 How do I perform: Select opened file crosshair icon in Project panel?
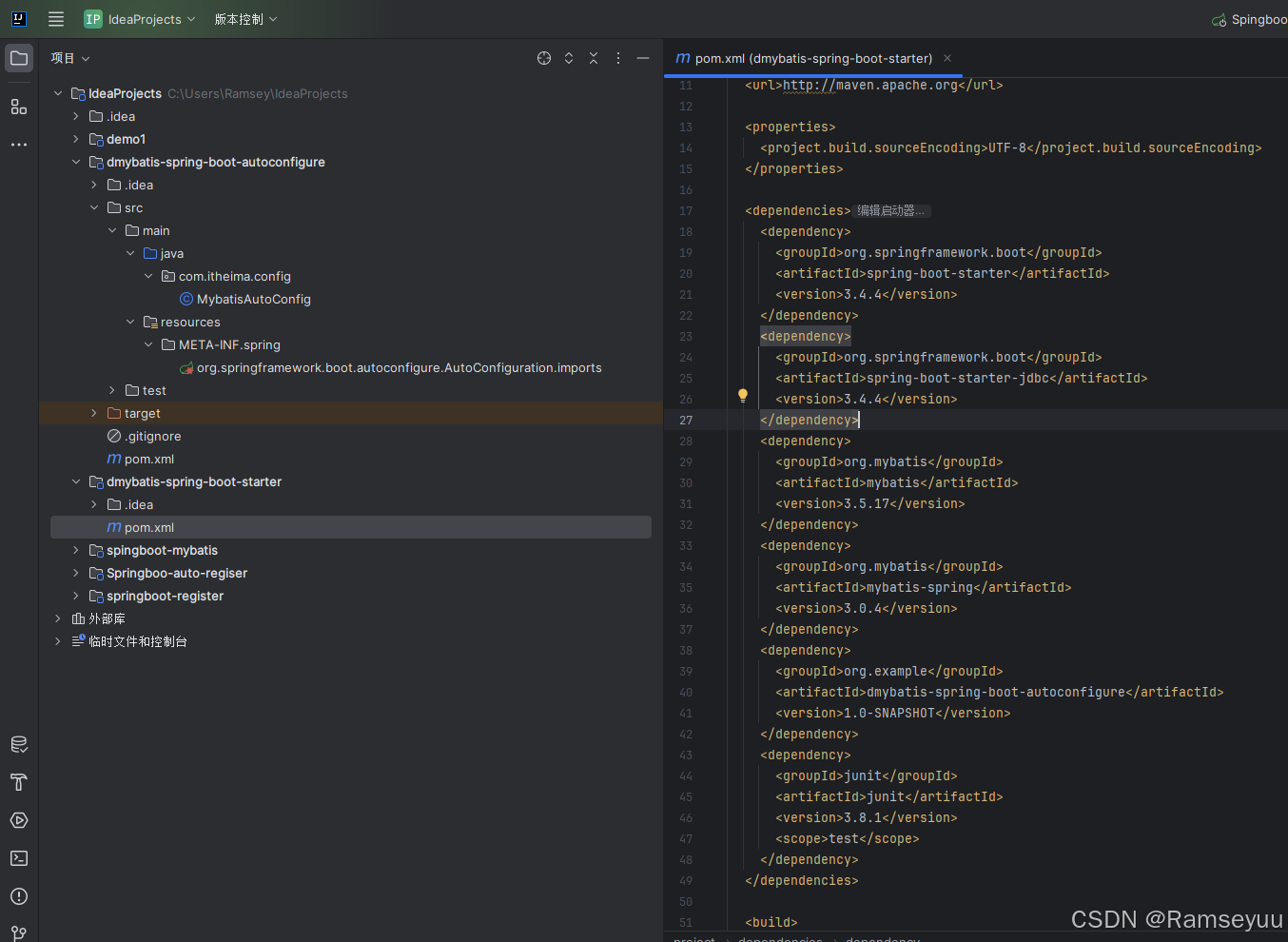pos(544,58)
